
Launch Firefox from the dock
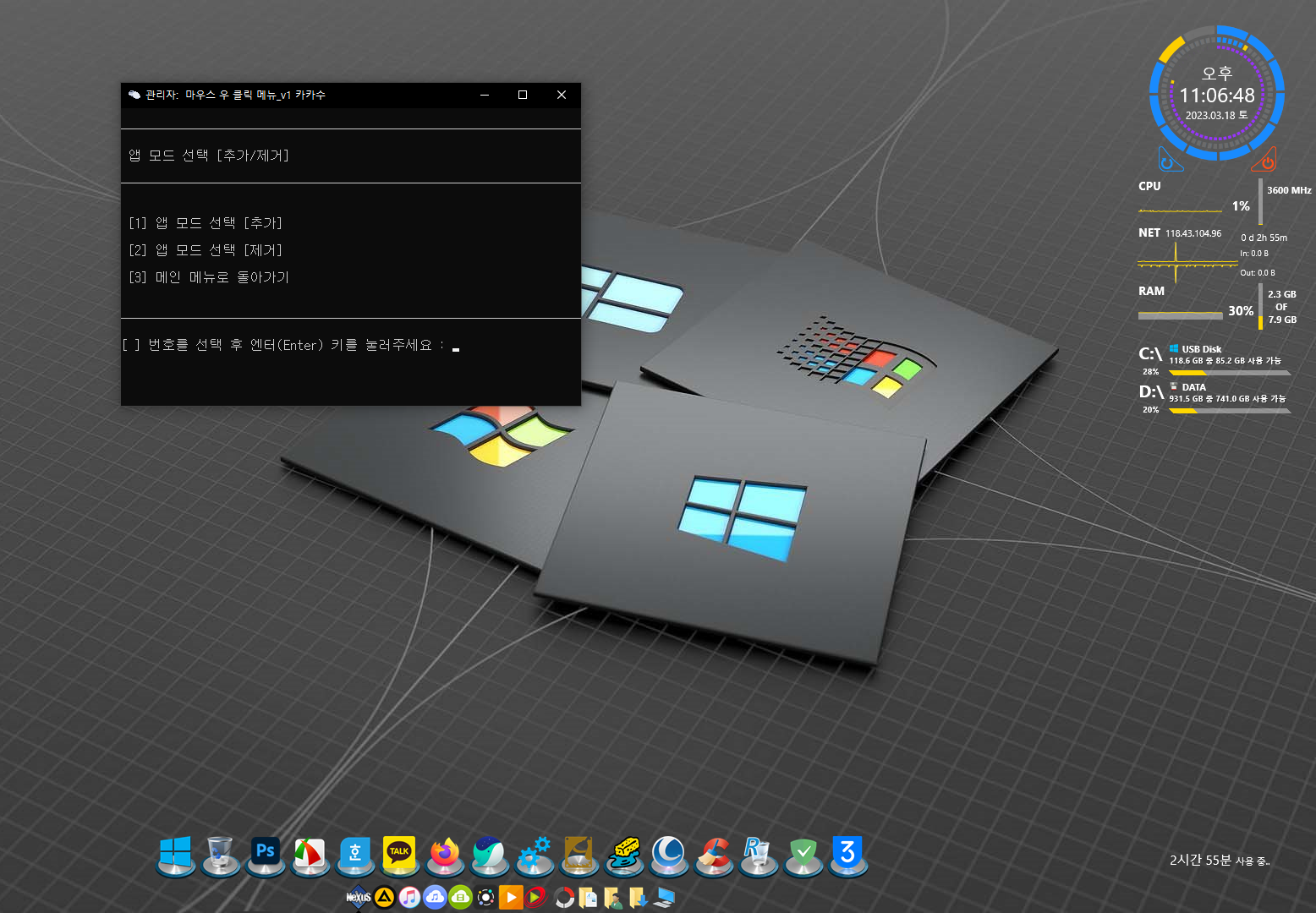pos(445,856)
